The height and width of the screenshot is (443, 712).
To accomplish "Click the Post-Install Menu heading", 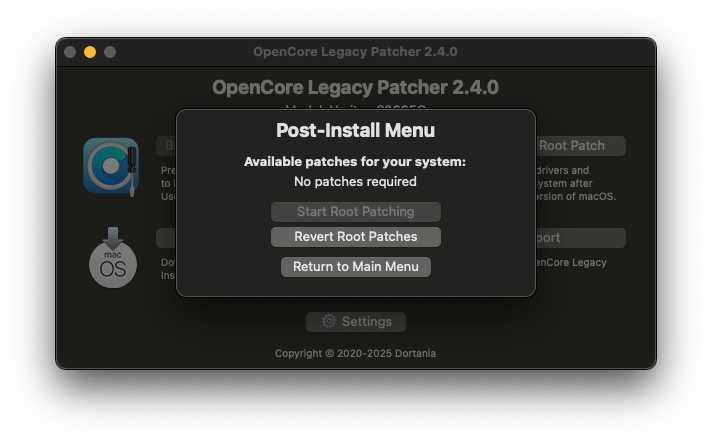I will coord(356,131).
